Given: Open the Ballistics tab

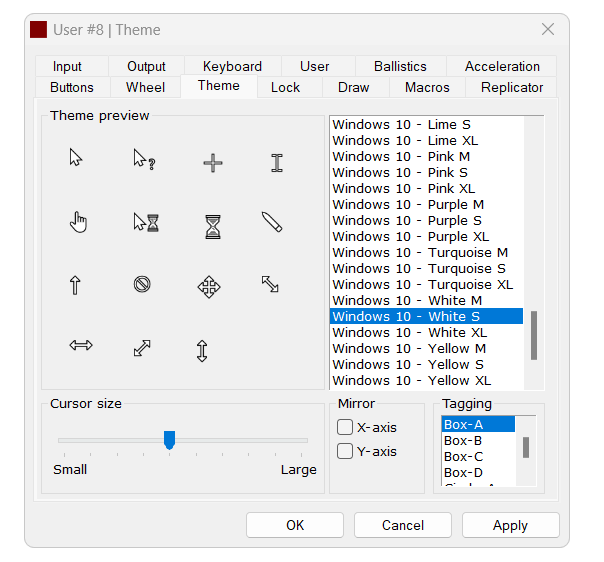Looking at the screenshot, I should (x=400, y=67).
